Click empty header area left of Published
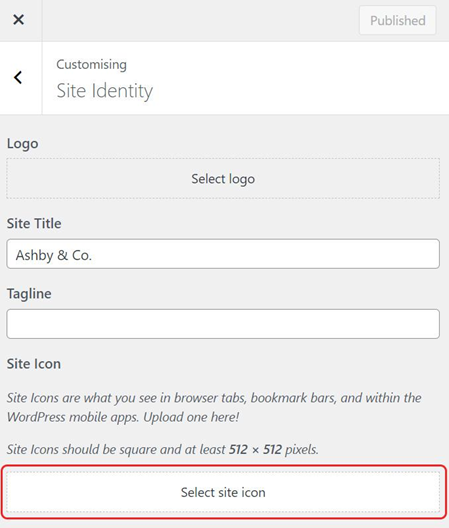 pos(200,20)
